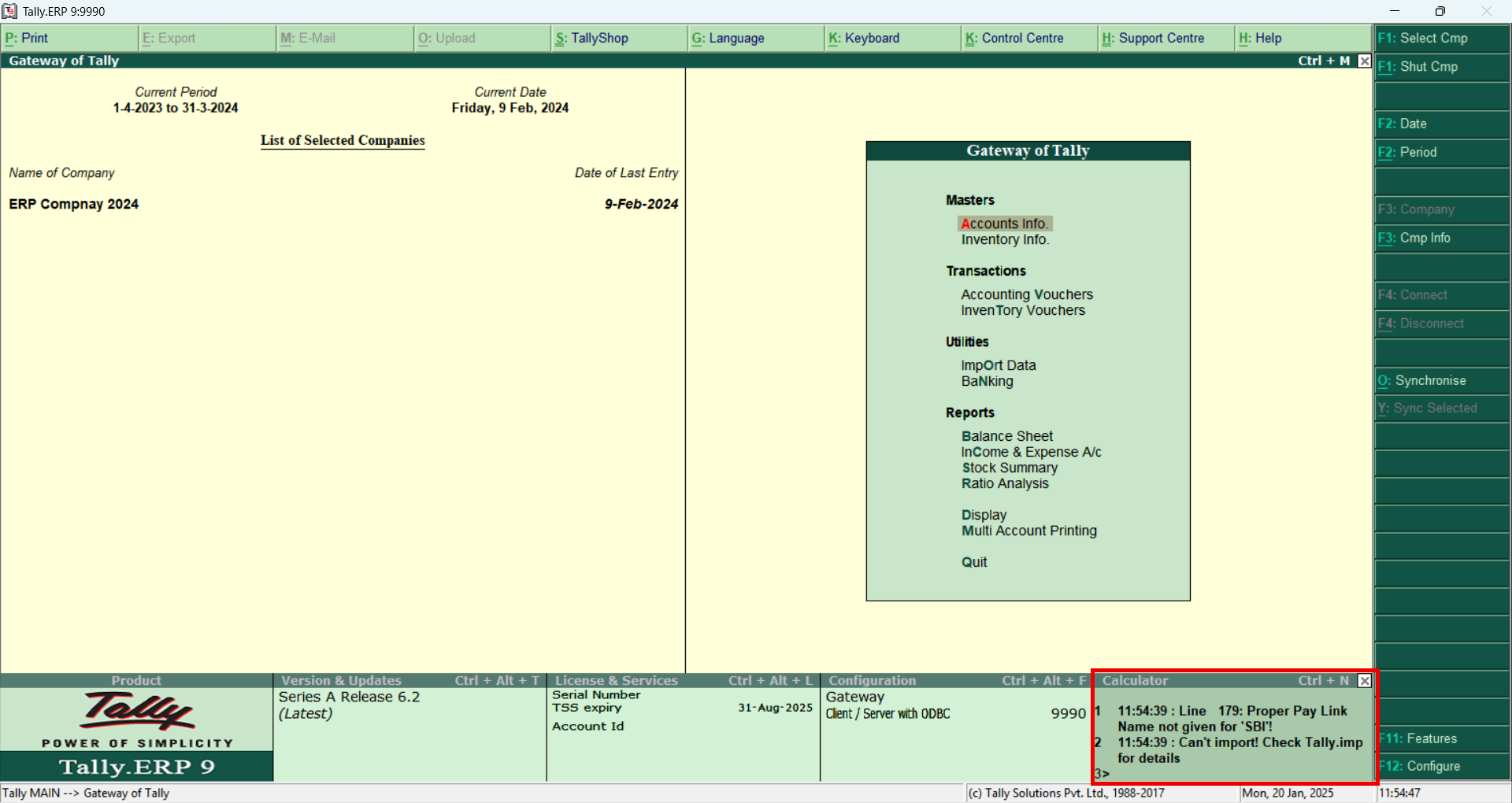Click TSS expiry 31-Aug-2025 date
The height and width of the screenshot is (803, 1512).
(x=775, y=708)
